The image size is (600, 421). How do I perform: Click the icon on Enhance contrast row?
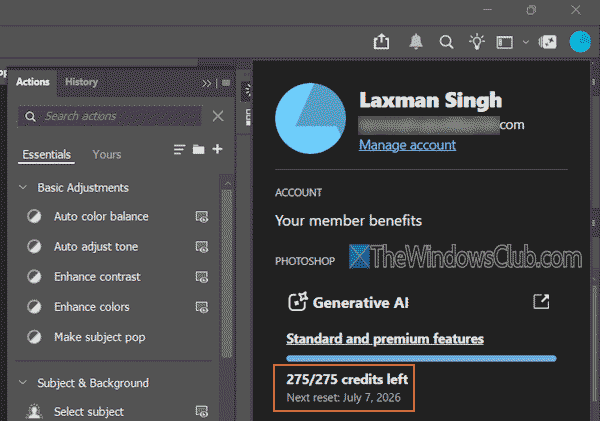[34, 277]
